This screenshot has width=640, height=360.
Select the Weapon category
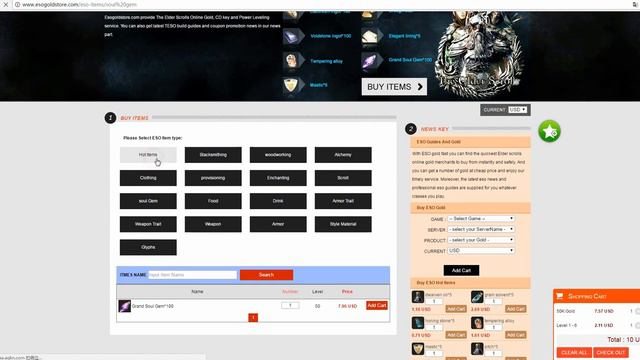point(213,224)
